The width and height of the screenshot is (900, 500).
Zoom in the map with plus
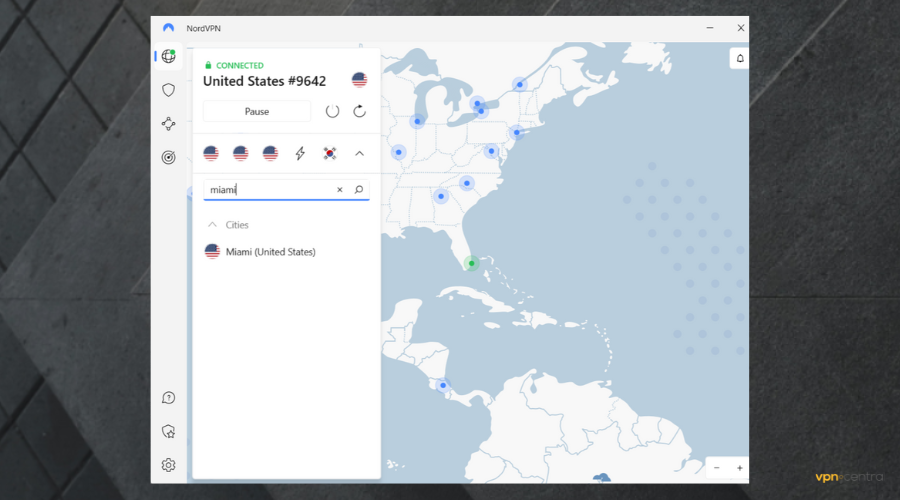click(739, 468)
